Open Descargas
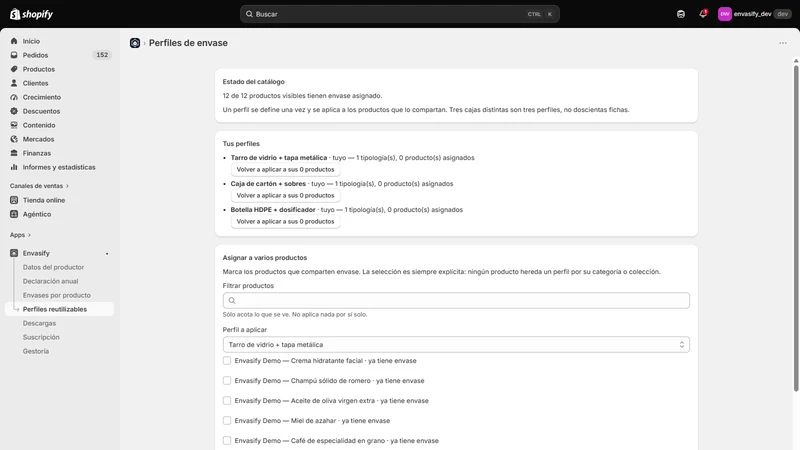 39,323
